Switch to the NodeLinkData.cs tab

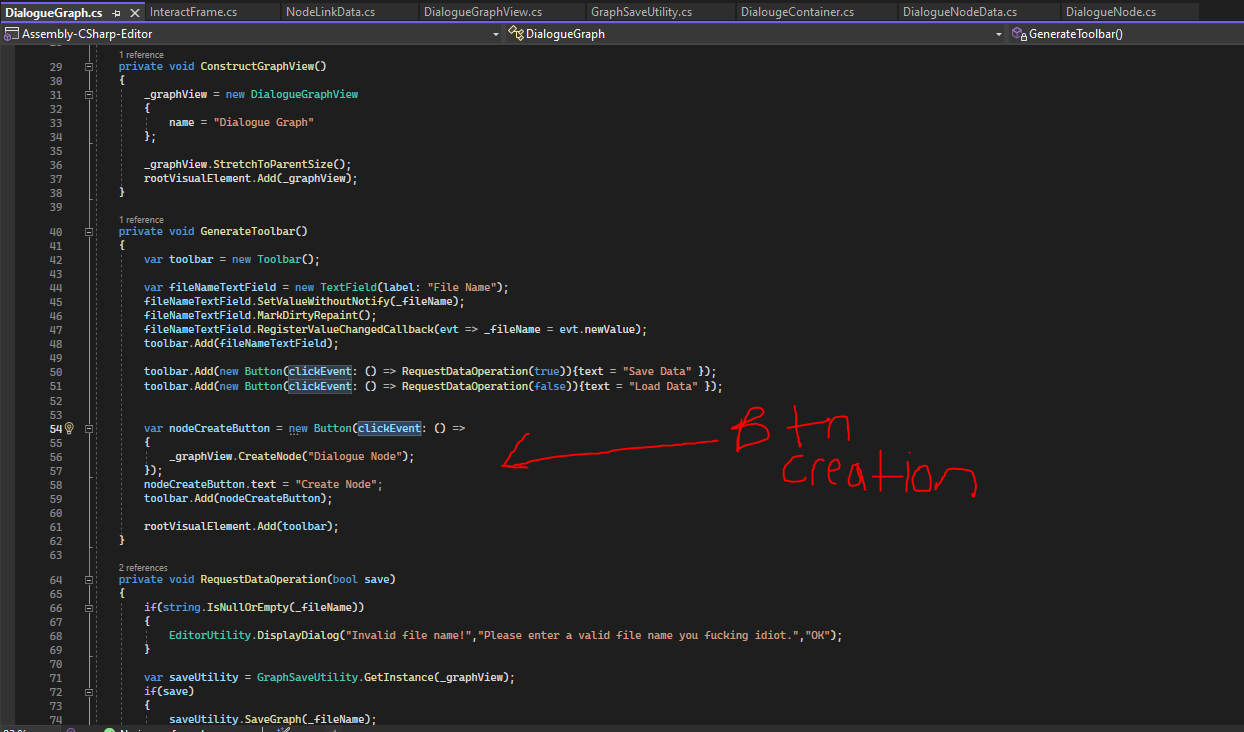click(330, 12)
